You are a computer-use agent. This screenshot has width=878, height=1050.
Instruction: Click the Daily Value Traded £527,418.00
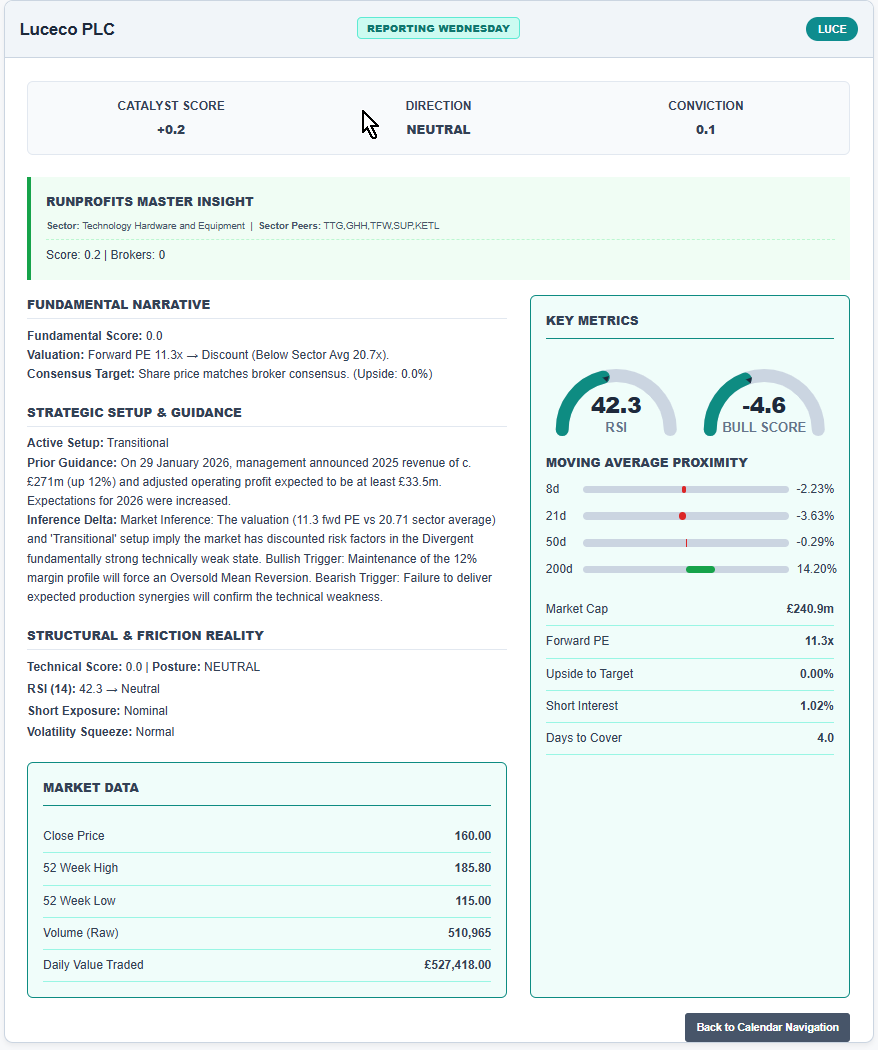(457, 965)
